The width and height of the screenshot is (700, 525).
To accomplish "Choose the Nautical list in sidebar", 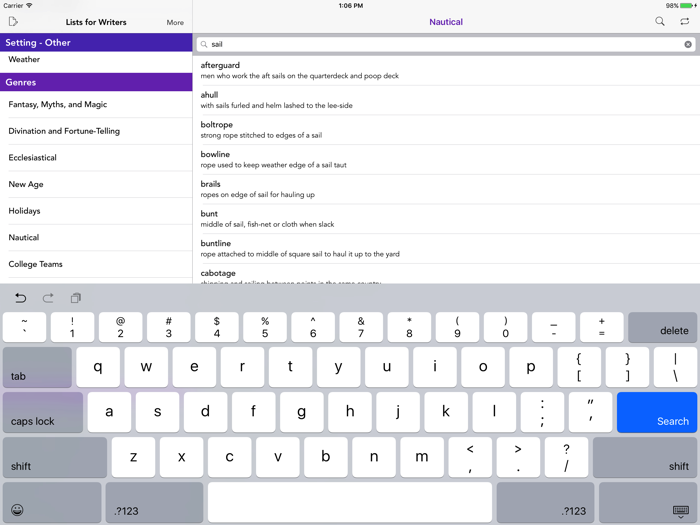I will tap(96, 238).
